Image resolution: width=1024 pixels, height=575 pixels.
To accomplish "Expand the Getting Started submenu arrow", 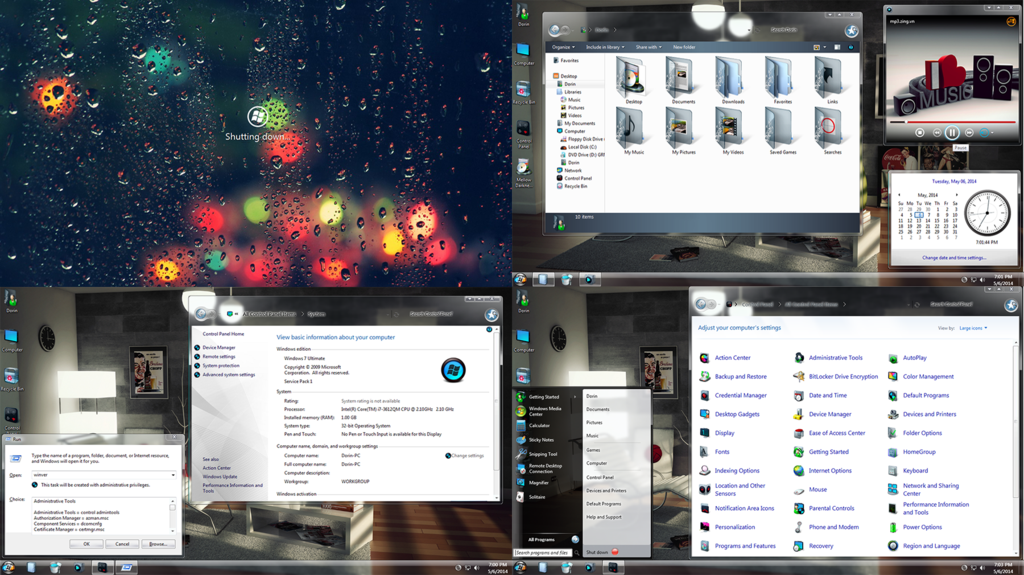I will (x=575, y=397).
